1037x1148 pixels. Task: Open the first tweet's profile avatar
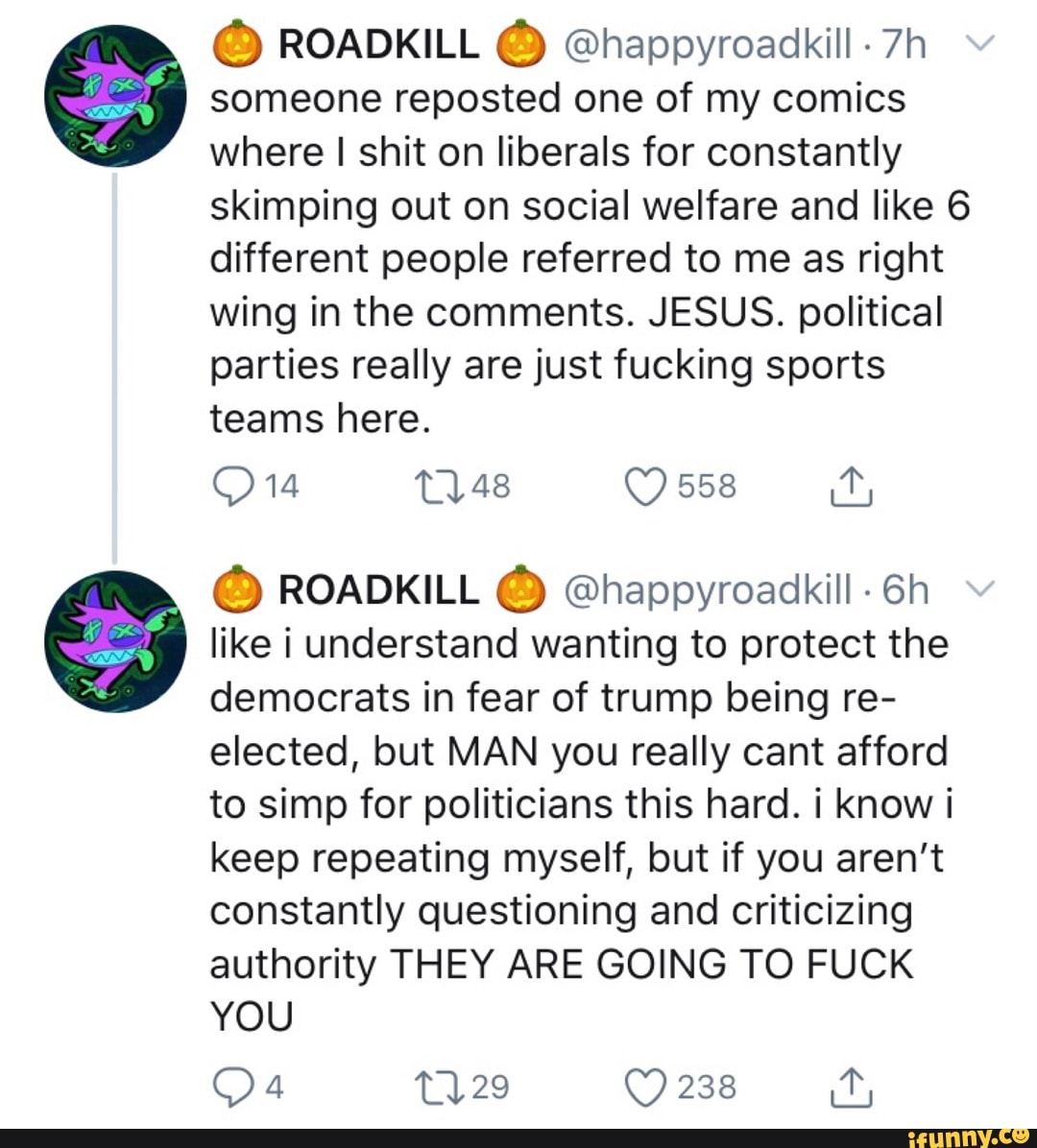115,96
